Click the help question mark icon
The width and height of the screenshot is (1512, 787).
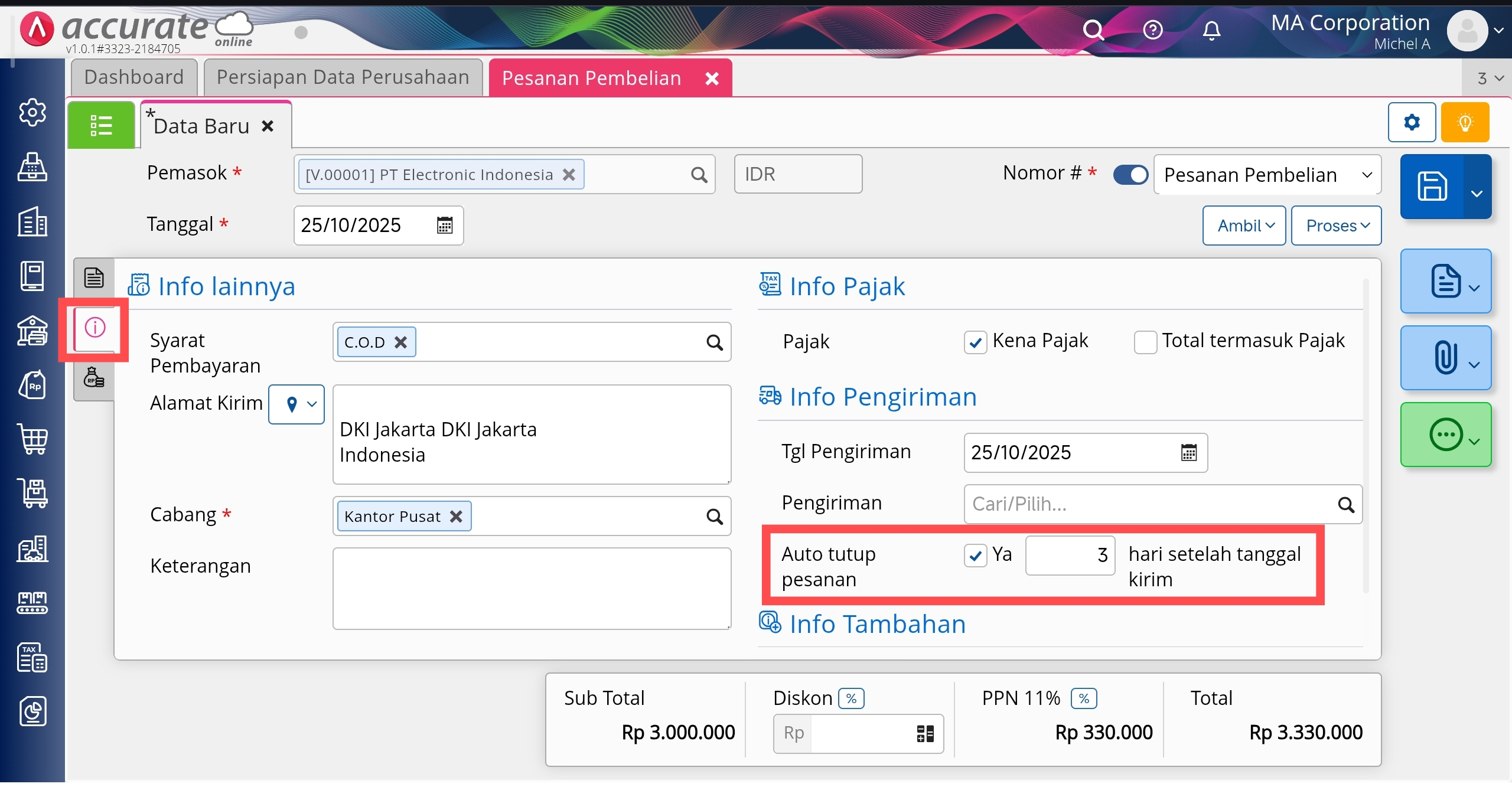1152,30
